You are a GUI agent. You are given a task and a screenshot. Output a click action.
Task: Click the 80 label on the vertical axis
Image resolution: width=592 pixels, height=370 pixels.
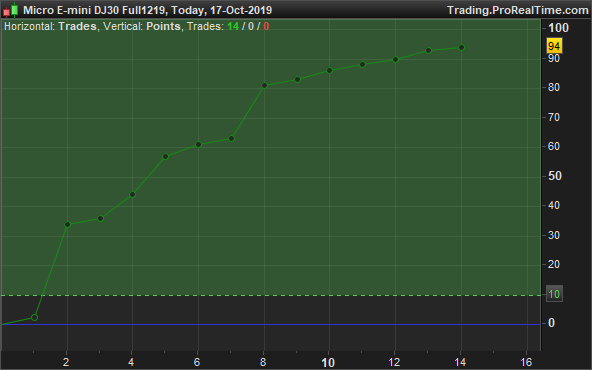[x=554, y=88]
